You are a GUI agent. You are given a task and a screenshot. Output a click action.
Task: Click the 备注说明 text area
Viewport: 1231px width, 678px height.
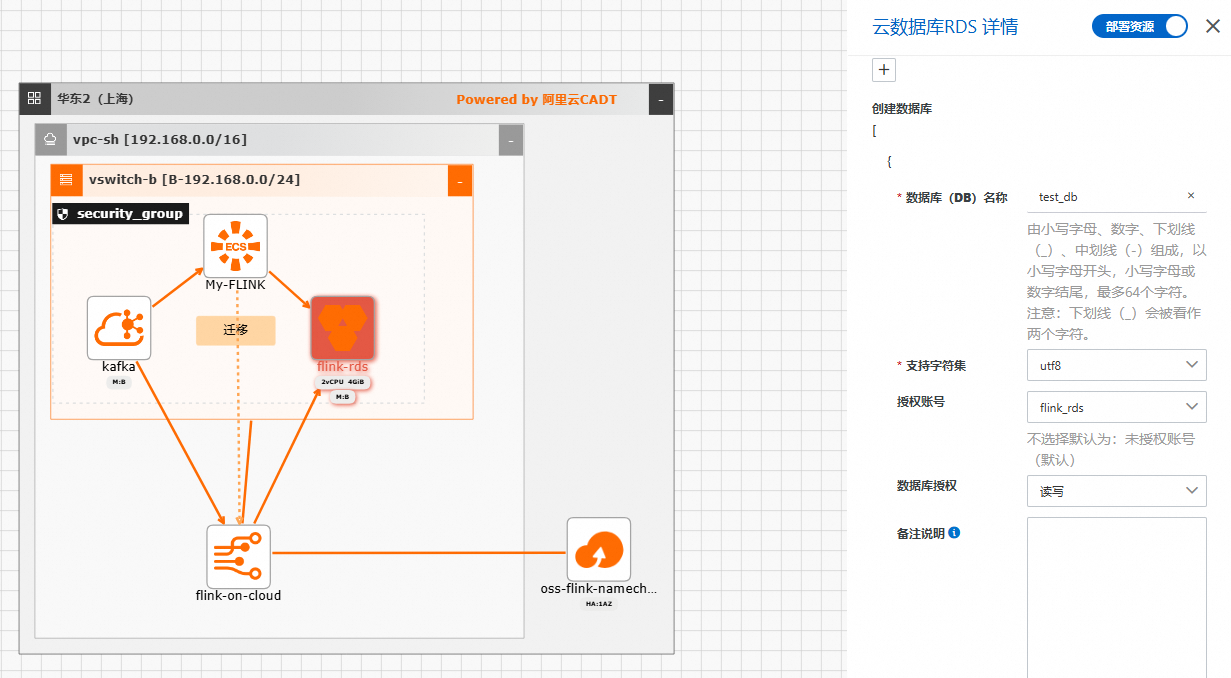coord(1116,597)
